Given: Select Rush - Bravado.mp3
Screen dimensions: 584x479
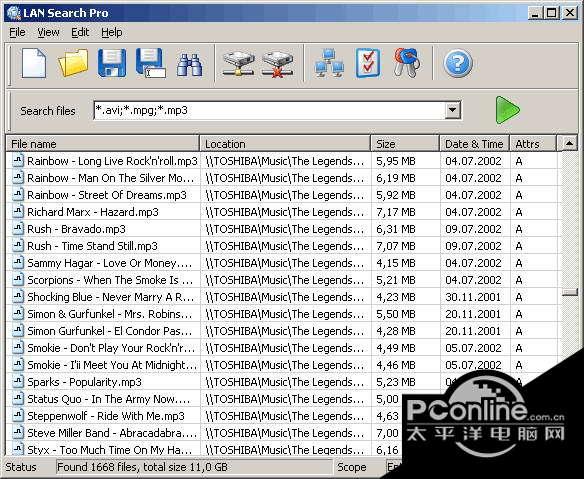Looking at the screenshot, I should coord(76,229).
